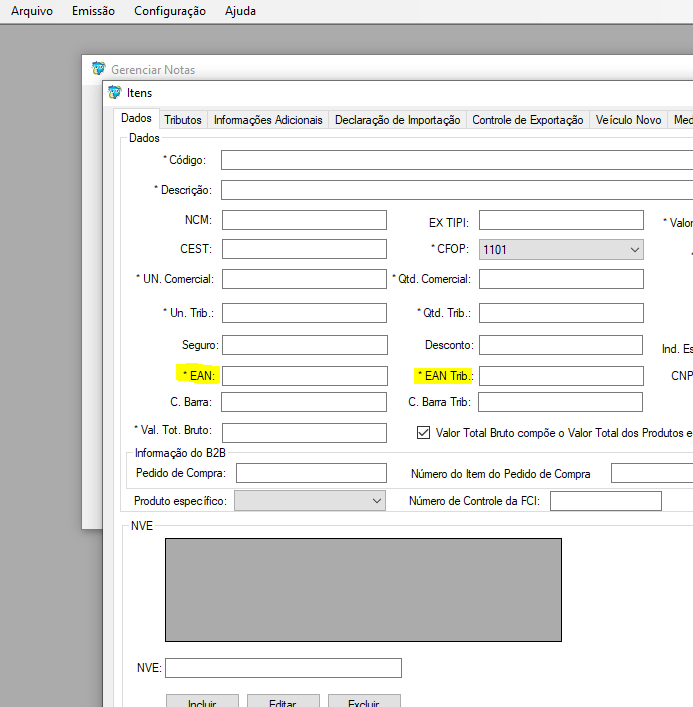Click the Código input field

[x=456, y=160]
